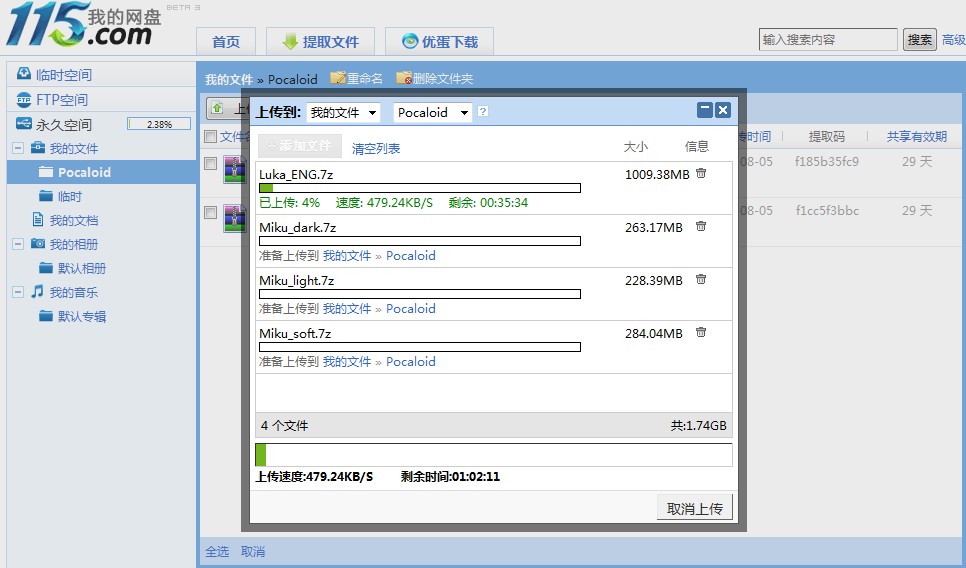Click the Pocaloid folder icon in sidebar

[x=46, y=172]
